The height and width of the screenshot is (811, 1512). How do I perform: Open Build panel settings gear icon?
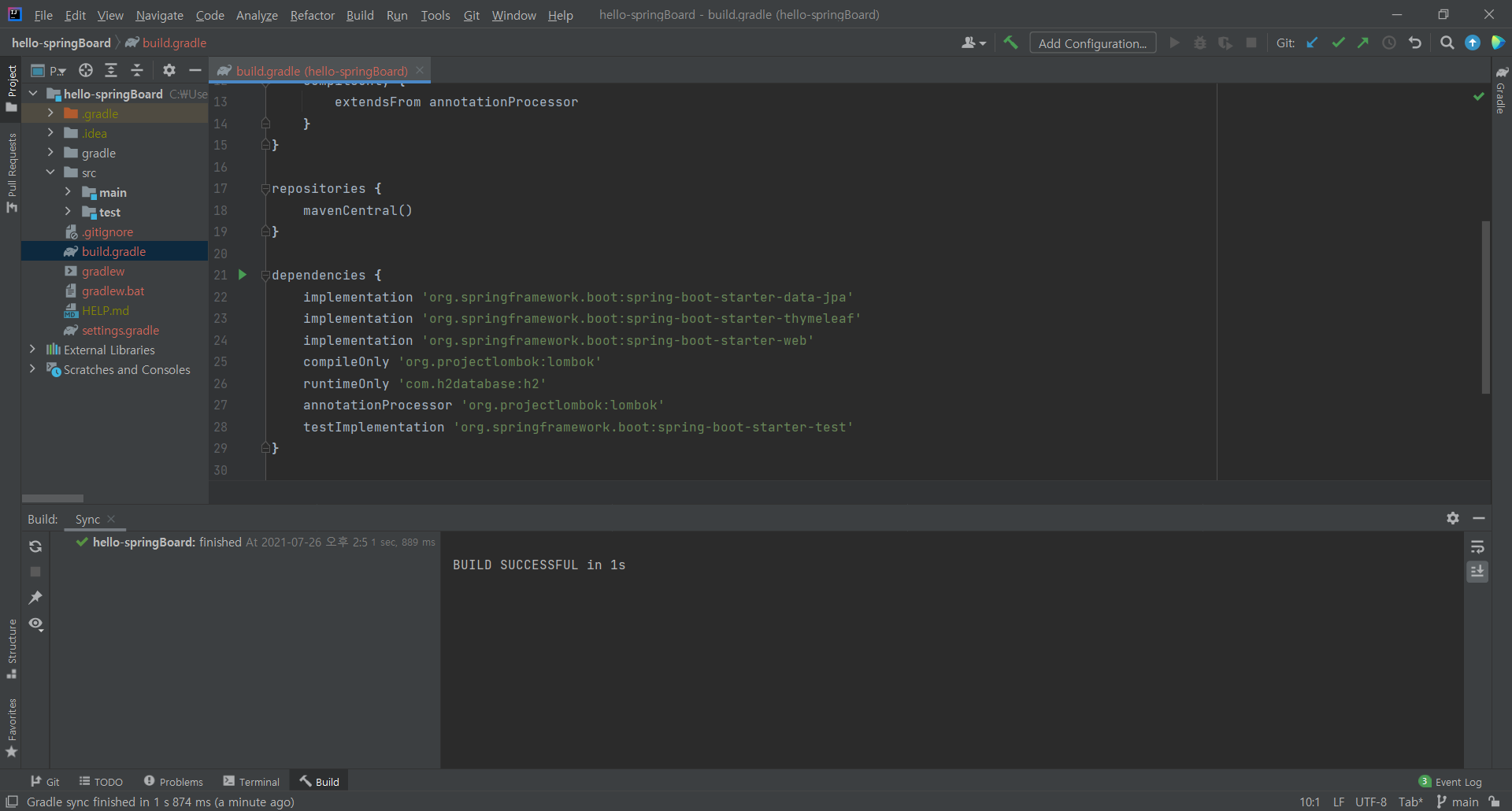pos(1453,518)
